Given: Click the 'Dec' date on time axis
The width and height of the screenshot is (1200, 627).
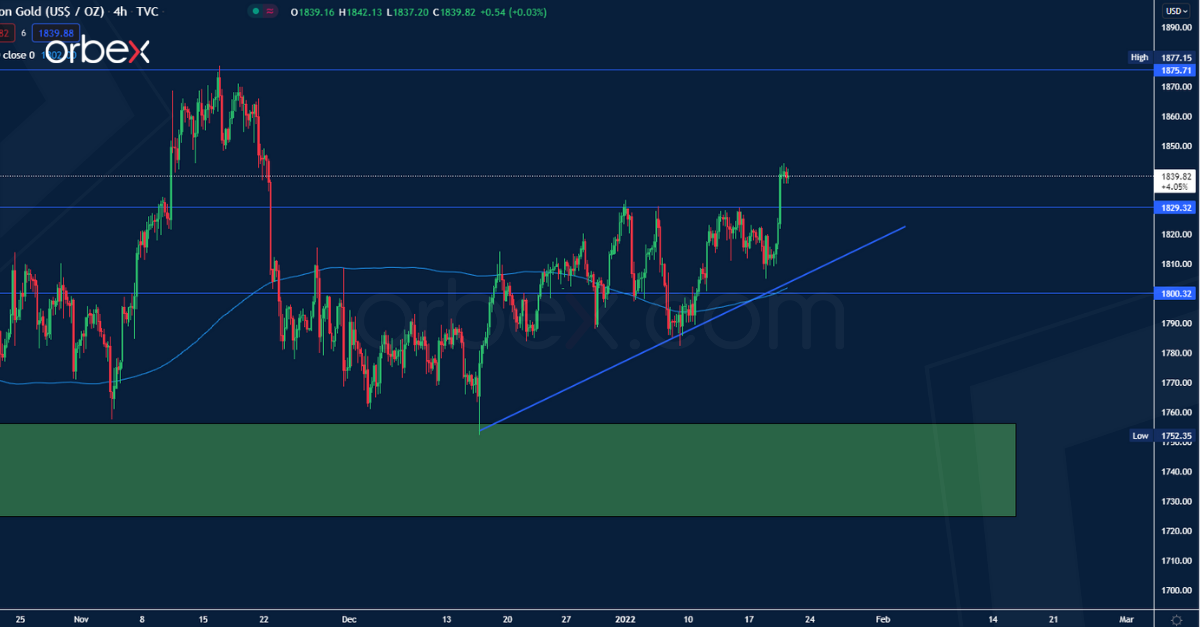Looking at the screenshot, I should [x=348, y=619].
